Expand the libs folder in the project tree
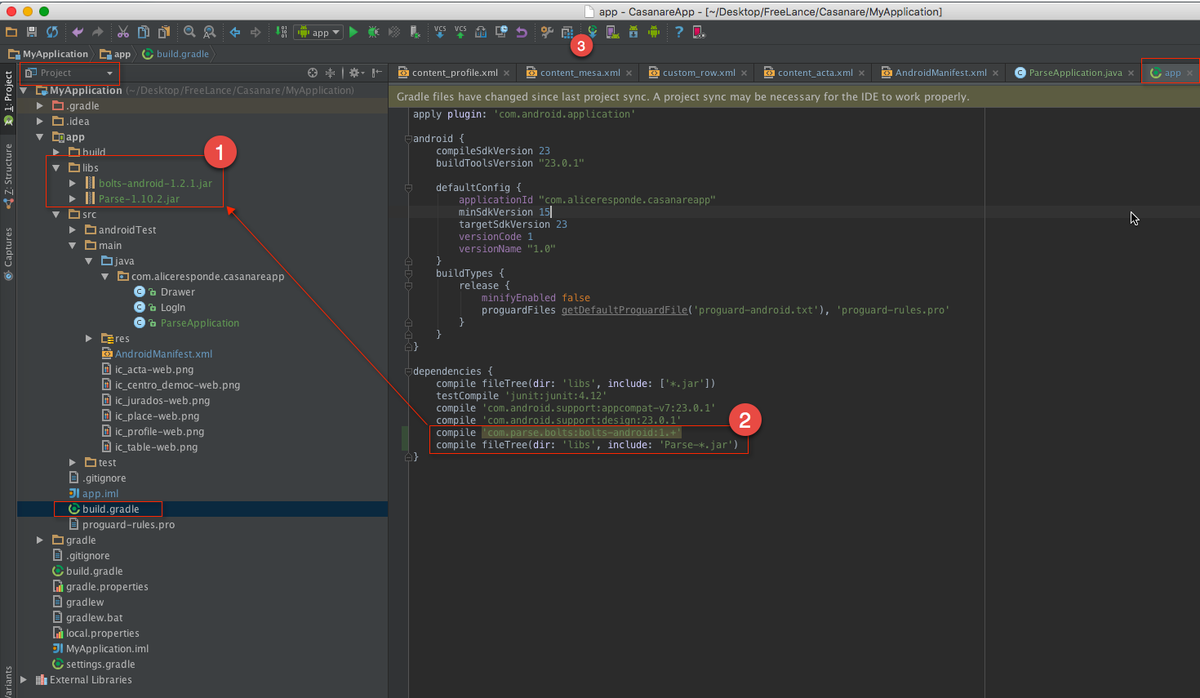The width and height of the screenshot is (1200, 698). pos(58,167)
